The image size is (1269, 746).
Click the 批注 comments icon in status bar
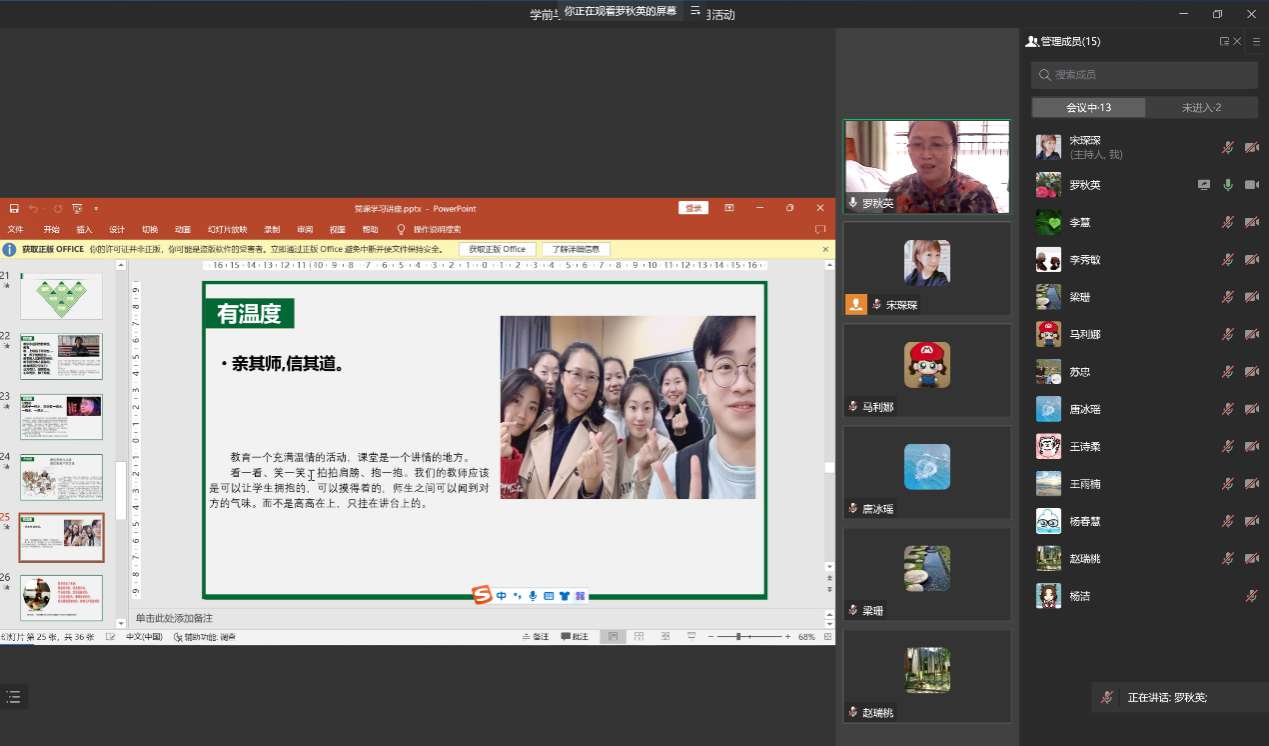pyautogui.click(x=574, y=637)
